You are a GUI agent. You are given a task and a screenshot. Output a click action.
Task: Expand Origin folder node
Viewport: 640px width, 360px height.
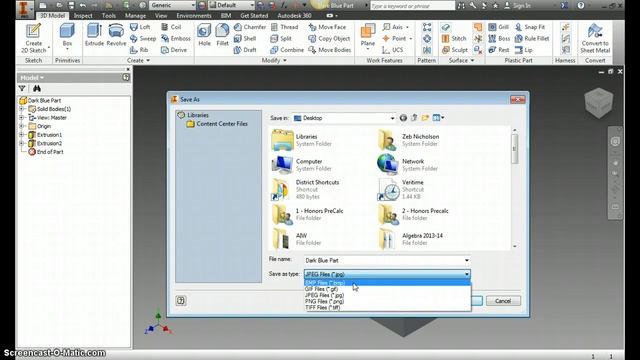[x=22, y=126]
